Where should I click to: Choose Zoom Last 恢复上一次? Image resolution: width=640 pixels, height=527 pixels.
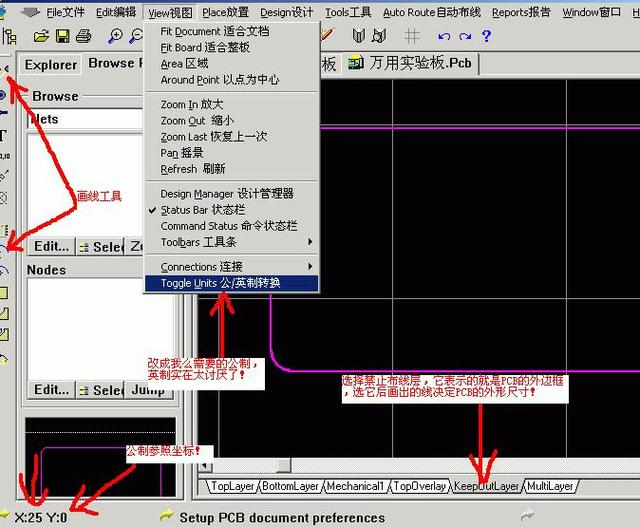(231, 137)
